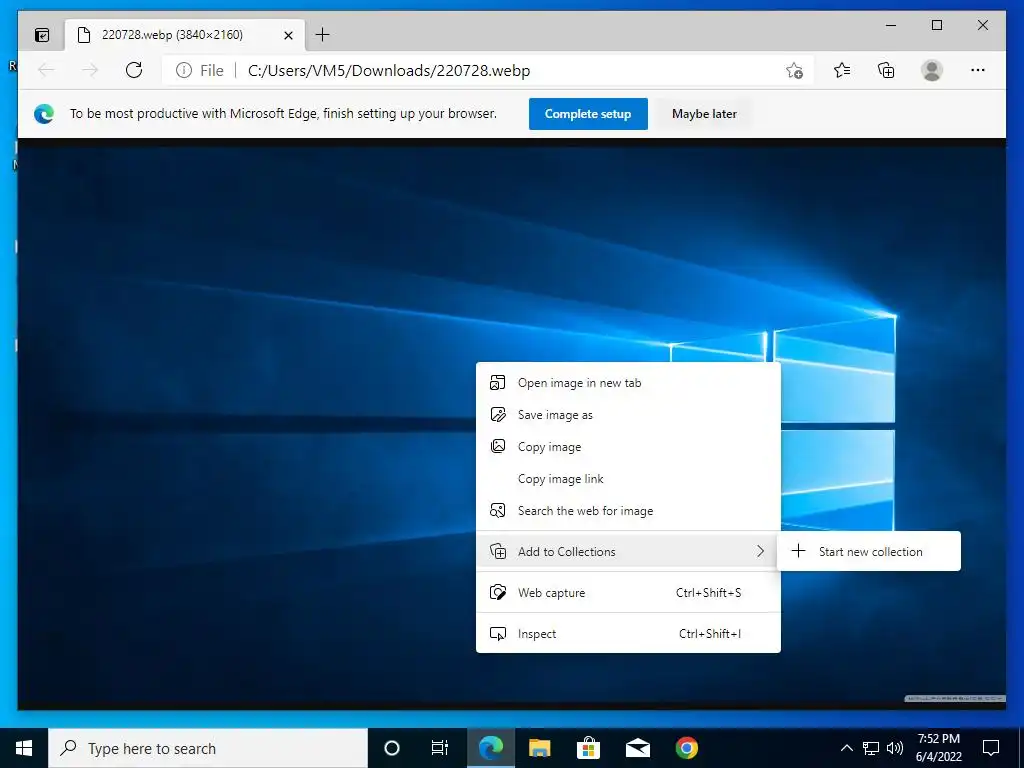1024x768 pixels.
Task: Choose Search the web for image
Action: point(628,511)
